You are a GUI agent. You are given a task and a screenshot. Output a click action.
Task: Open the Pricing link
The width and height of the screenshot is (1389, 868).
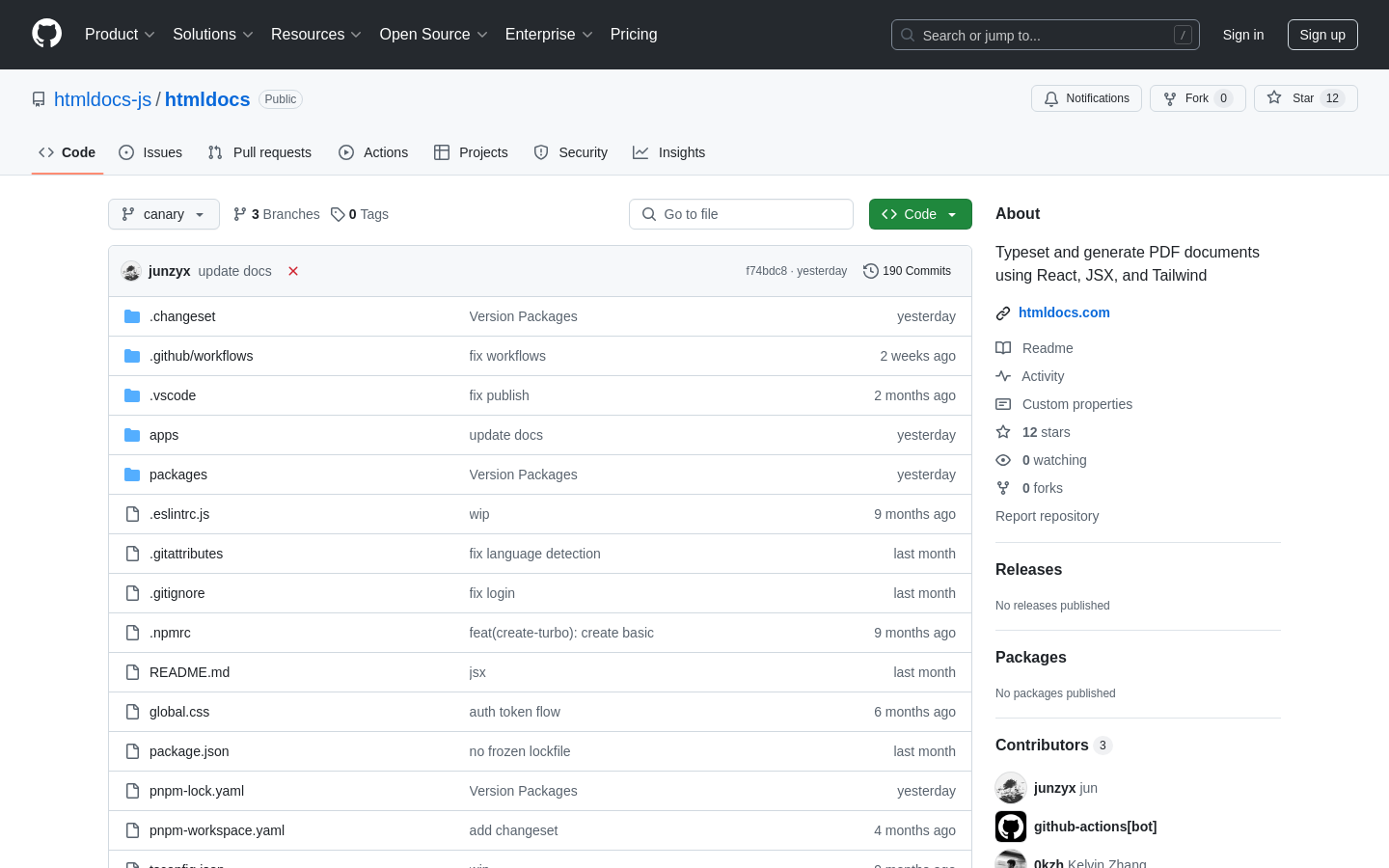[634, 34]
